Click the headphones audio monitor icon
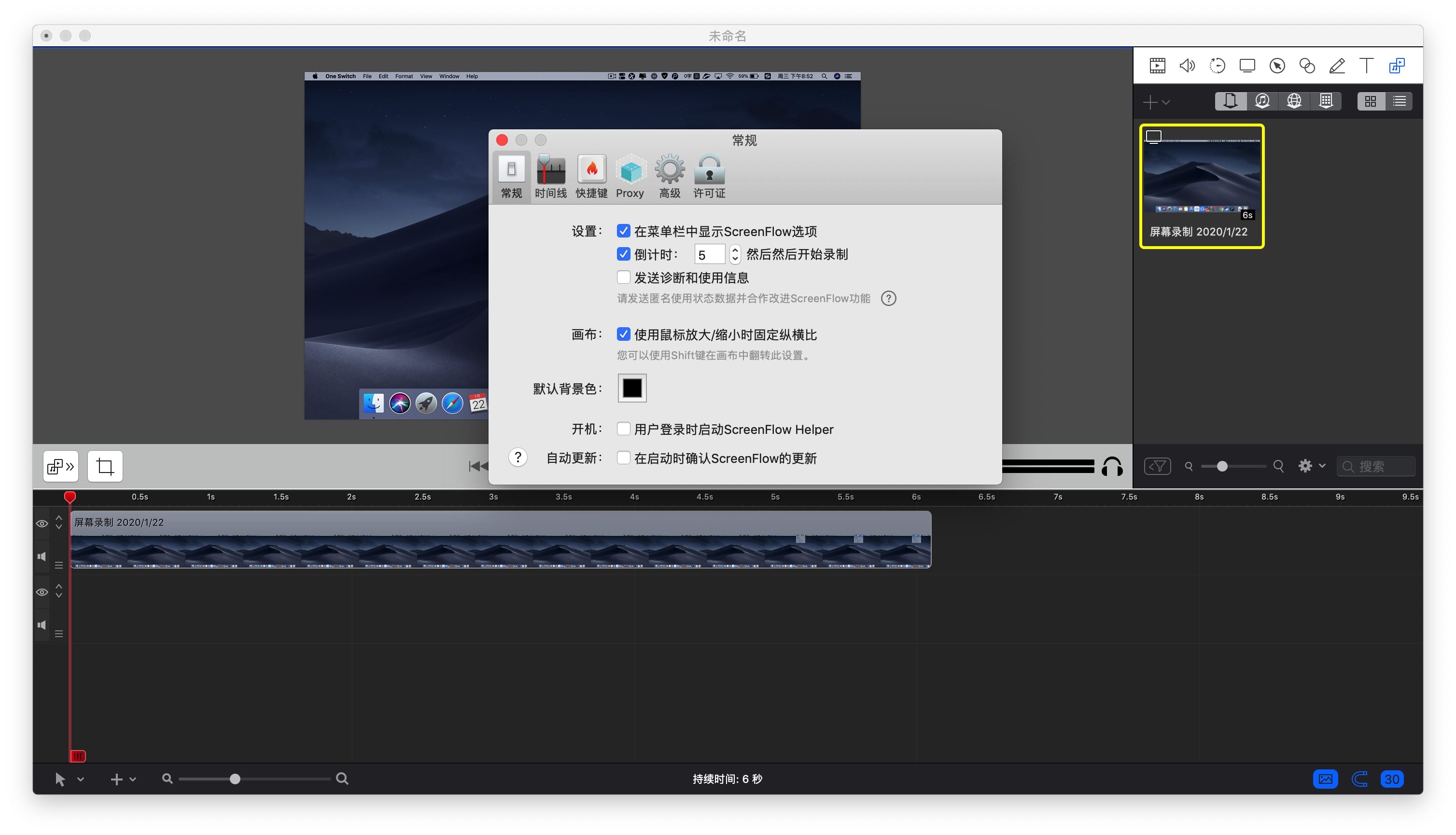The height and width of the screenshot is (835, 1456). (x=1111, y=467)
